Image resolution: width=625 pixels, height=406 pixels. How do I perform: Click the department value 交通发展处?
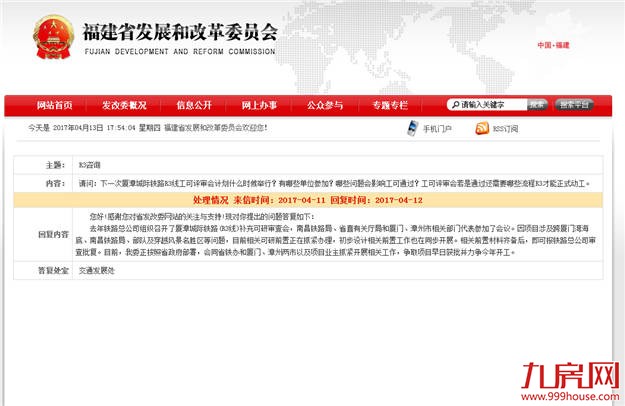pyautogui.click(x=96, y=271)
